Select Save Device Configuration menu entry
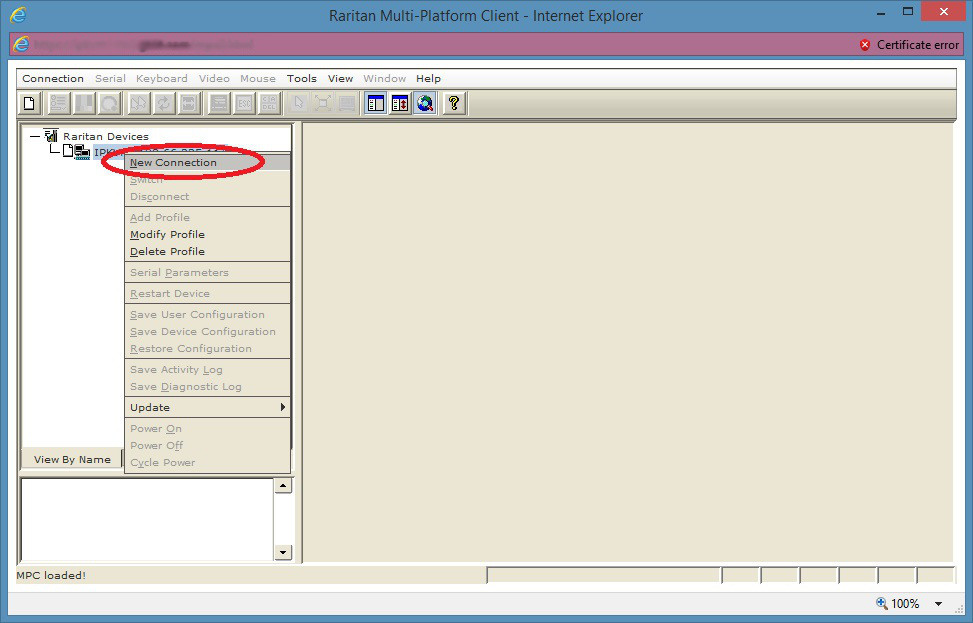Image resolution: width=973 pixels, height=623 pixels. coord(207,331)
